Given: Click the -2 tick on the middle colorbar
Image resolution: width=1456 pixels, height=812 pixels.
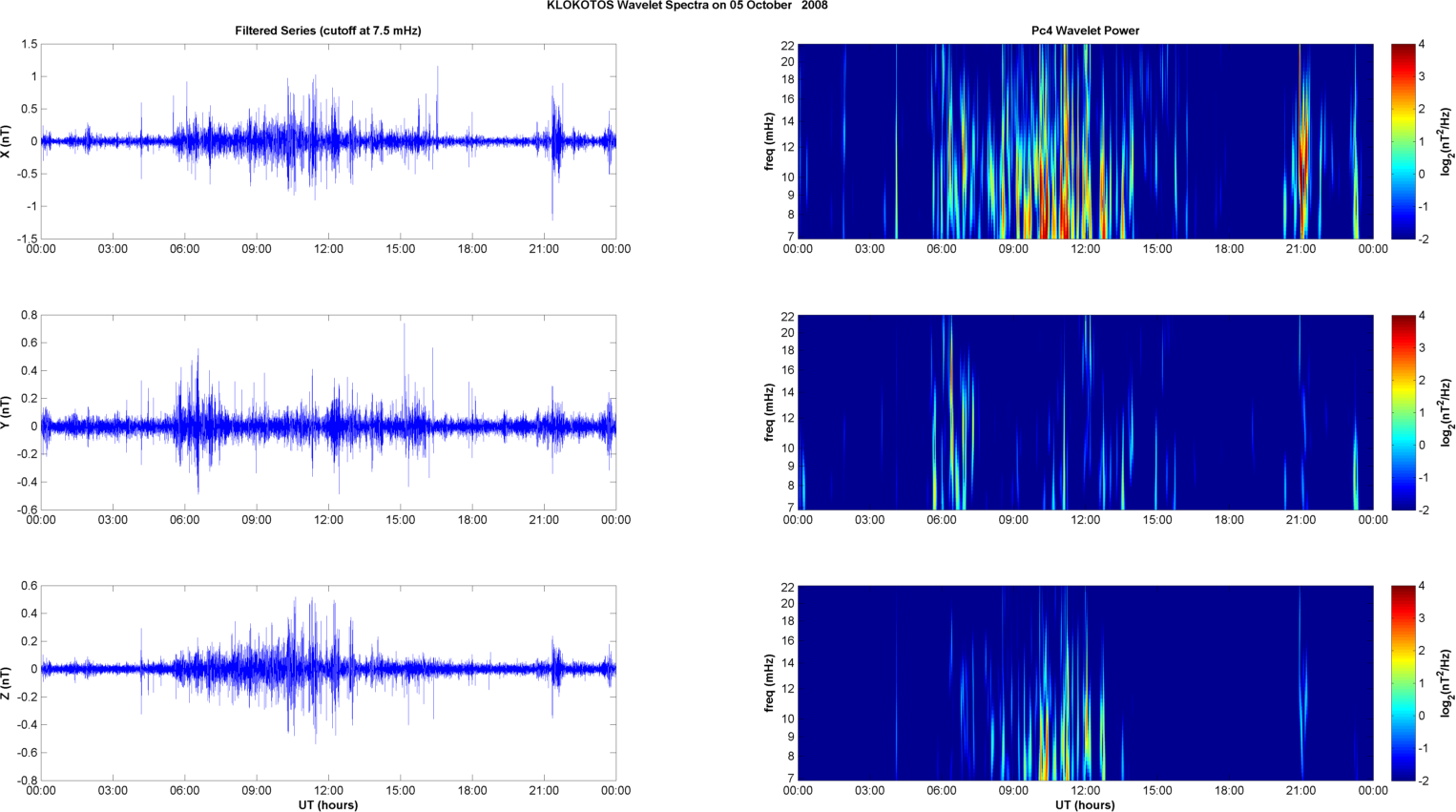Looking at the screenshot, I should coord(1423,510).
